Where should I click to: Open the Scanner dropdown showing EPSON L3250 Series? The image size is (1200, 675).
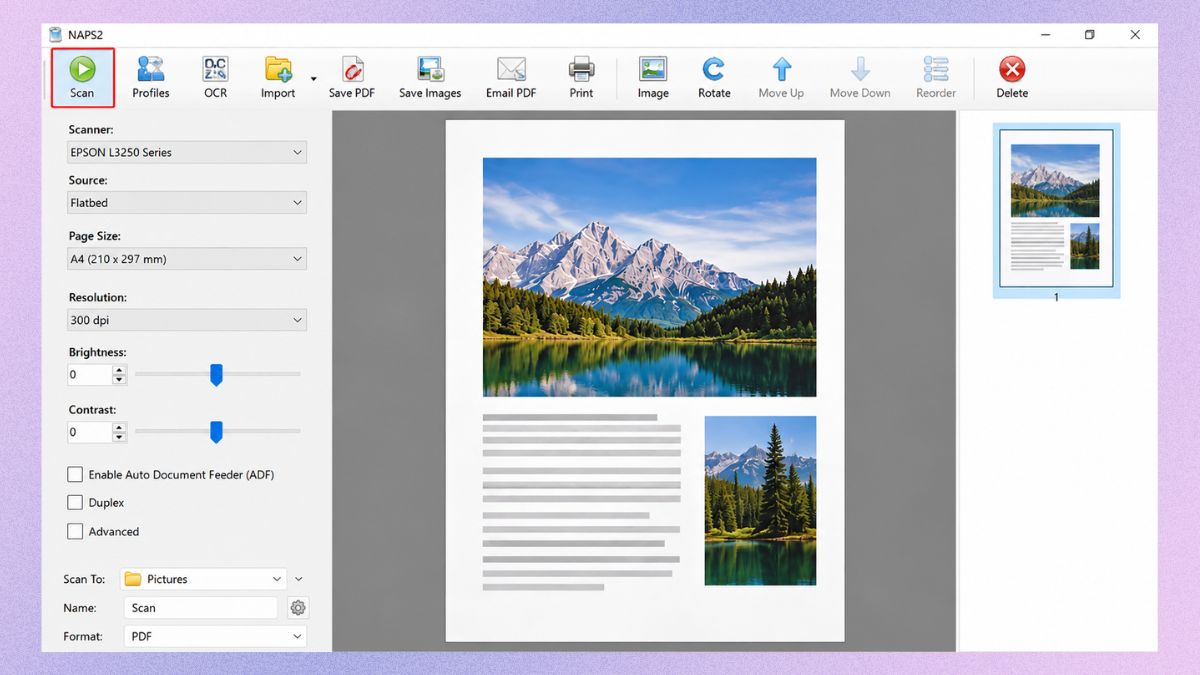click(x=187, y=152)
